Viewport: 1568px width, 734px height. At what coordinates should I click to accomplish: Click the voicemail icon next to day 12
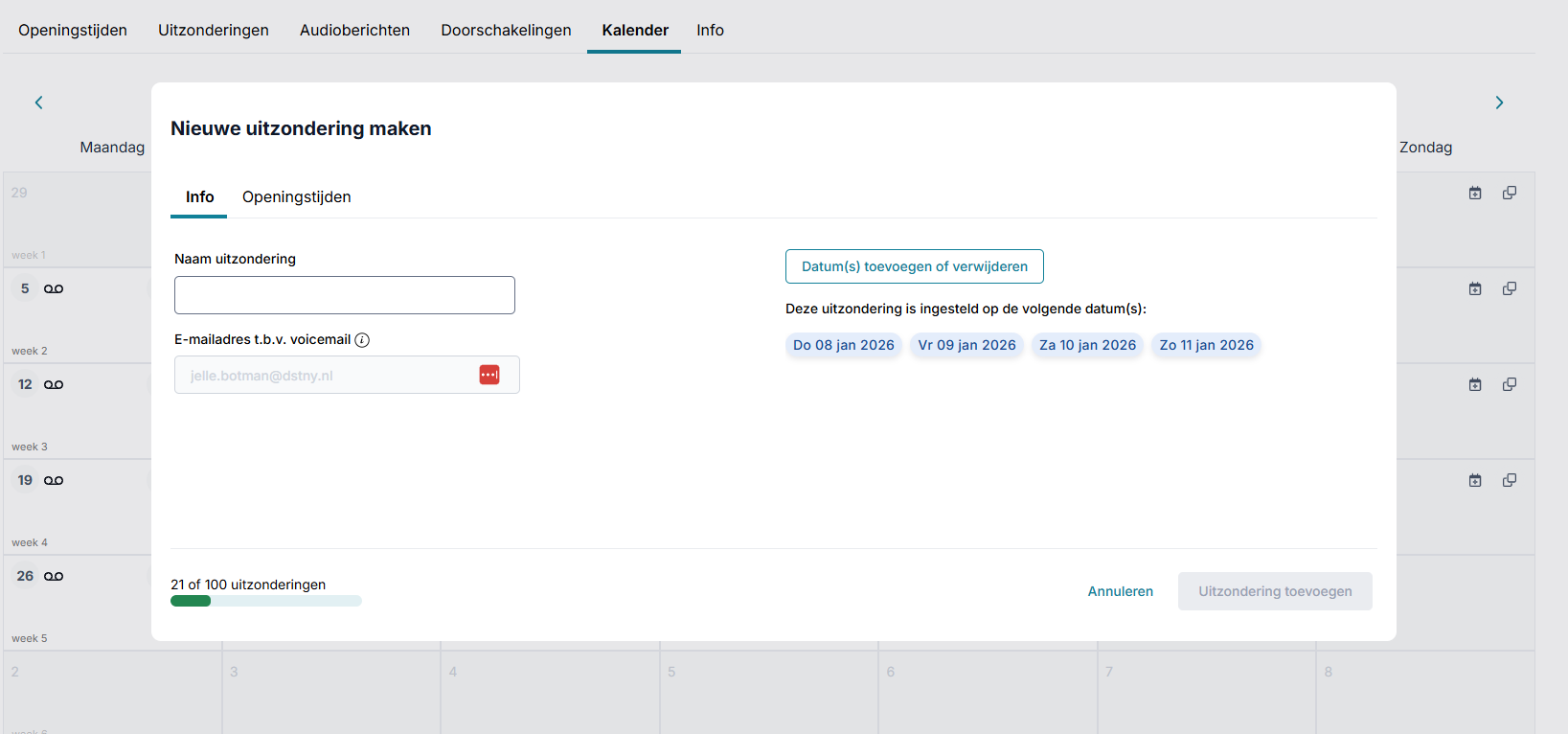tap(54, 384)
